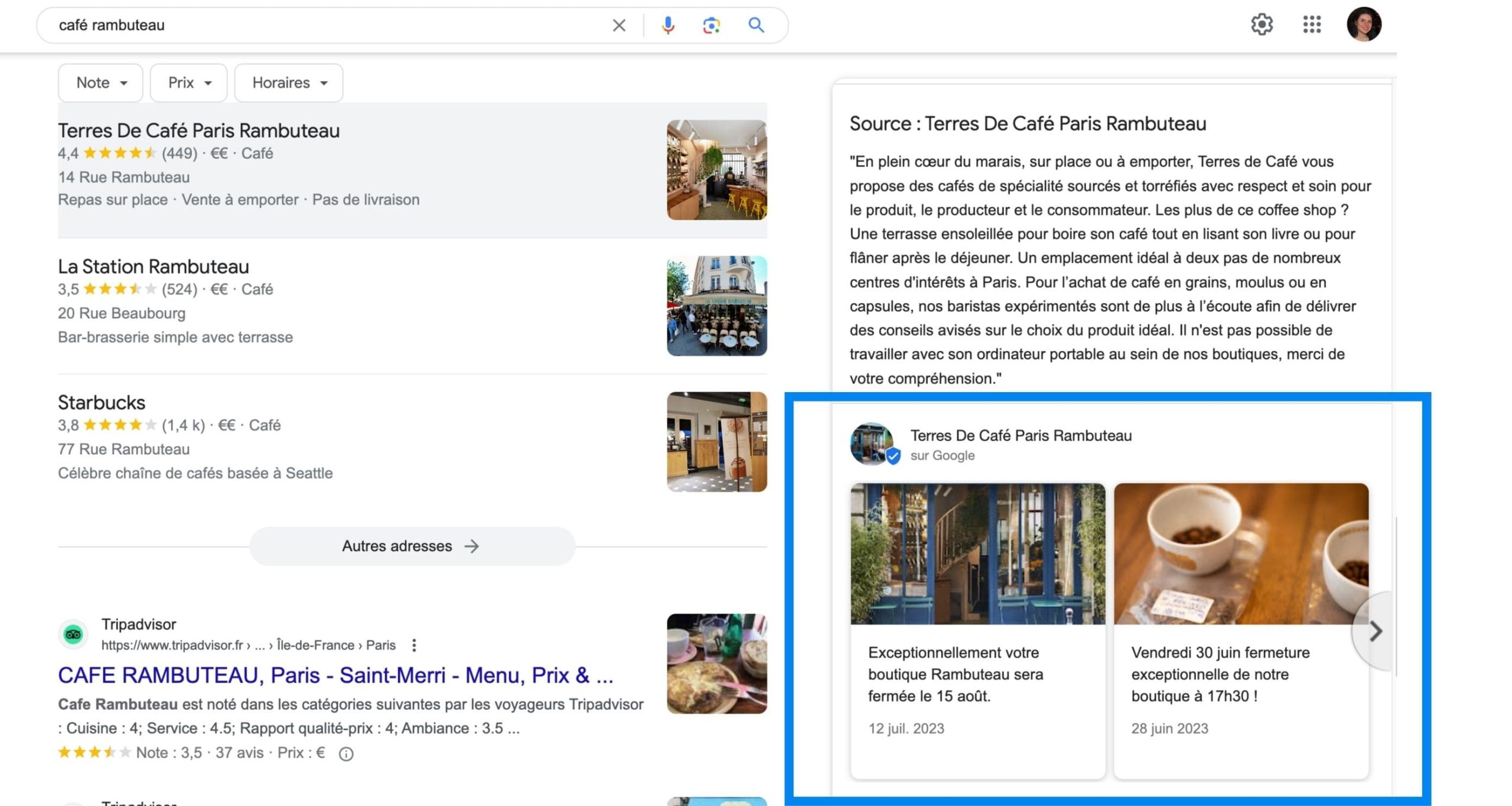The image size is (1512, 806).
Task: View the Starbucks store photo thumbnail
Action: coord(717,442)
